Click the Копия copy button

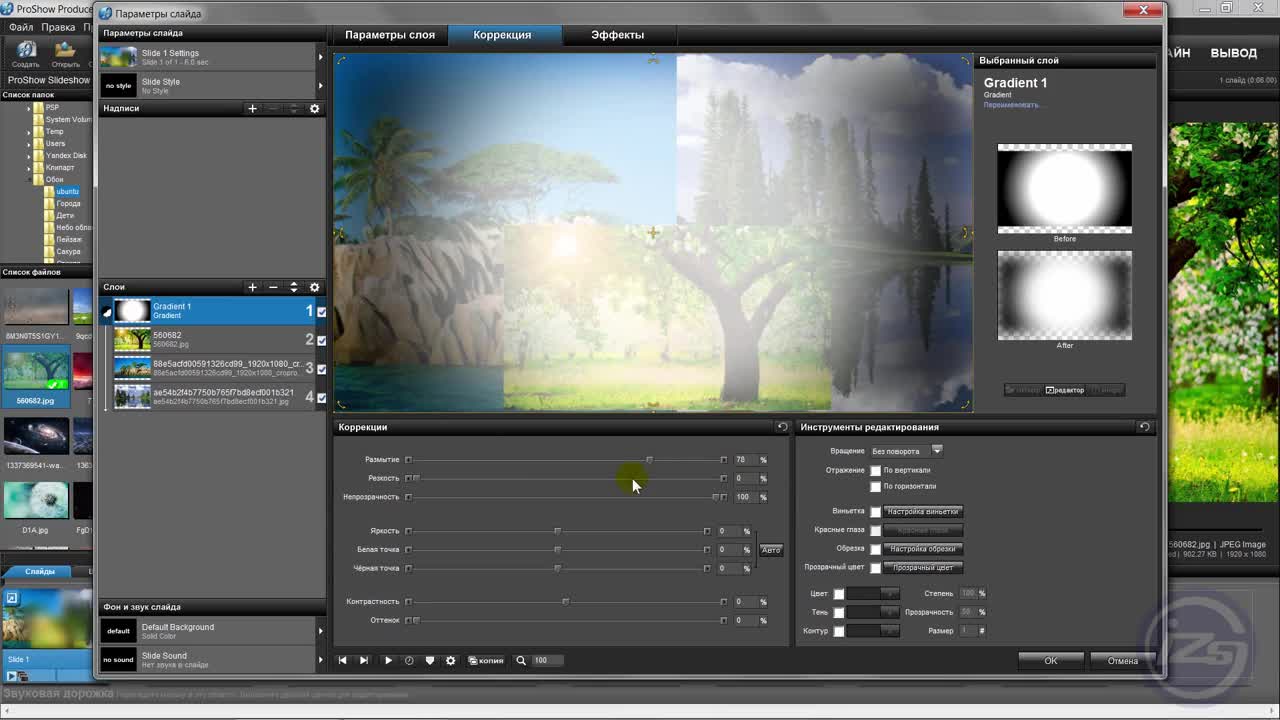(x=486, y=660)
